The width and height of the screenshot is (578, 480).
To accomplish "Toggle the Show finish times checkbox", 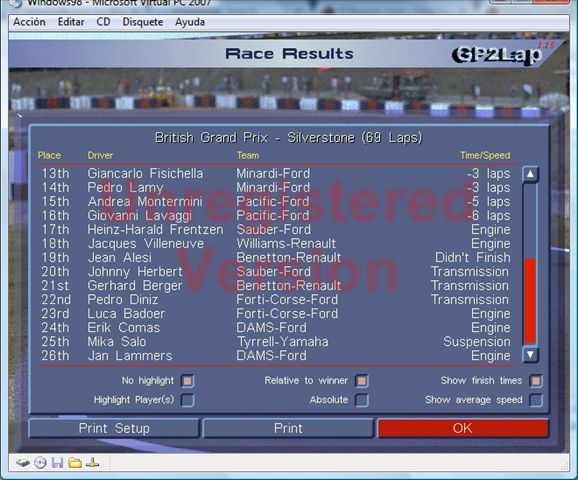I will click(x=536, y=381).
